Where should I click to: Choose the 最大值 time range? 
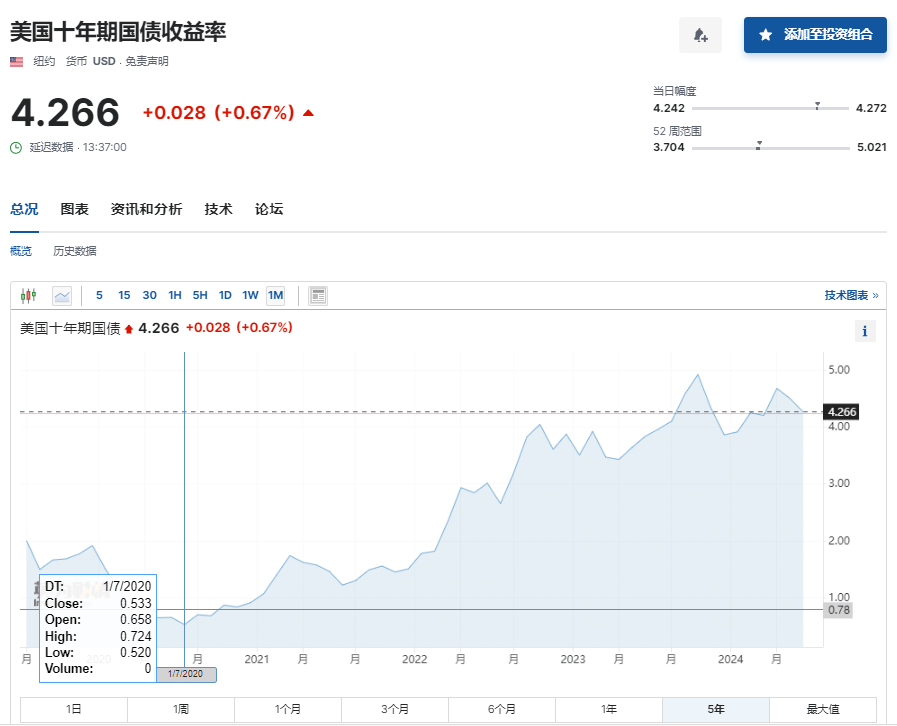point(822,709)
